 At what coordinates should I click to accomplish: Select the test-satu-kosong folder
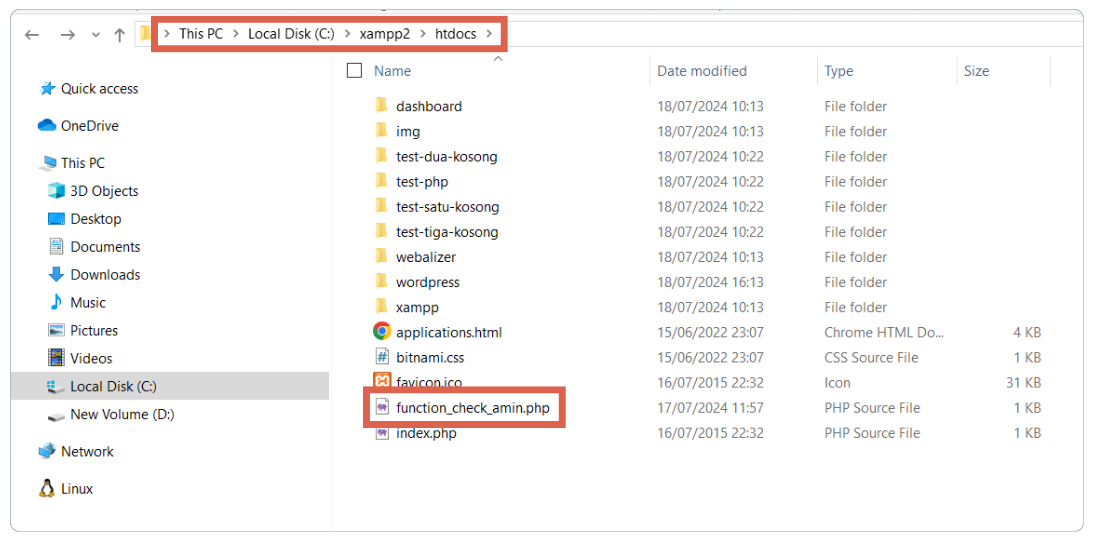[x=447, y=206]
